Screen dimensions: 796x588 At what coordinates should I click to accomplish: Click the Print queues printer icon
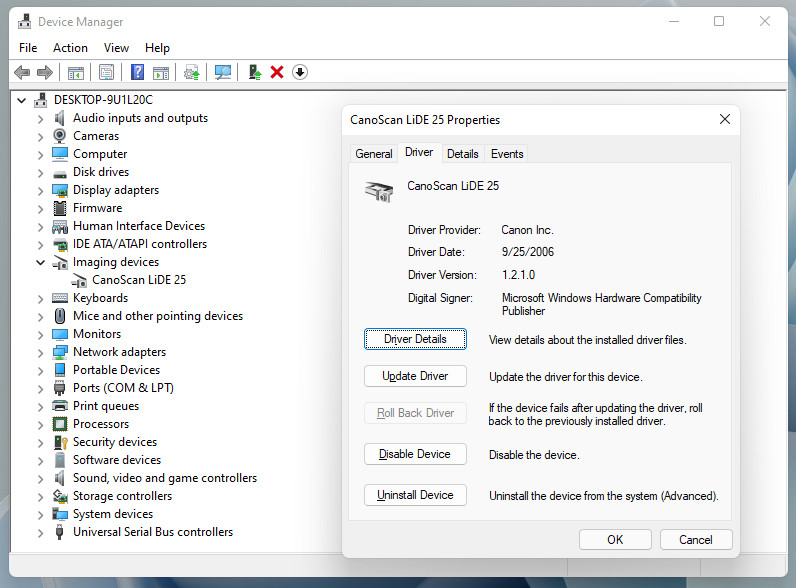point(60,406)
